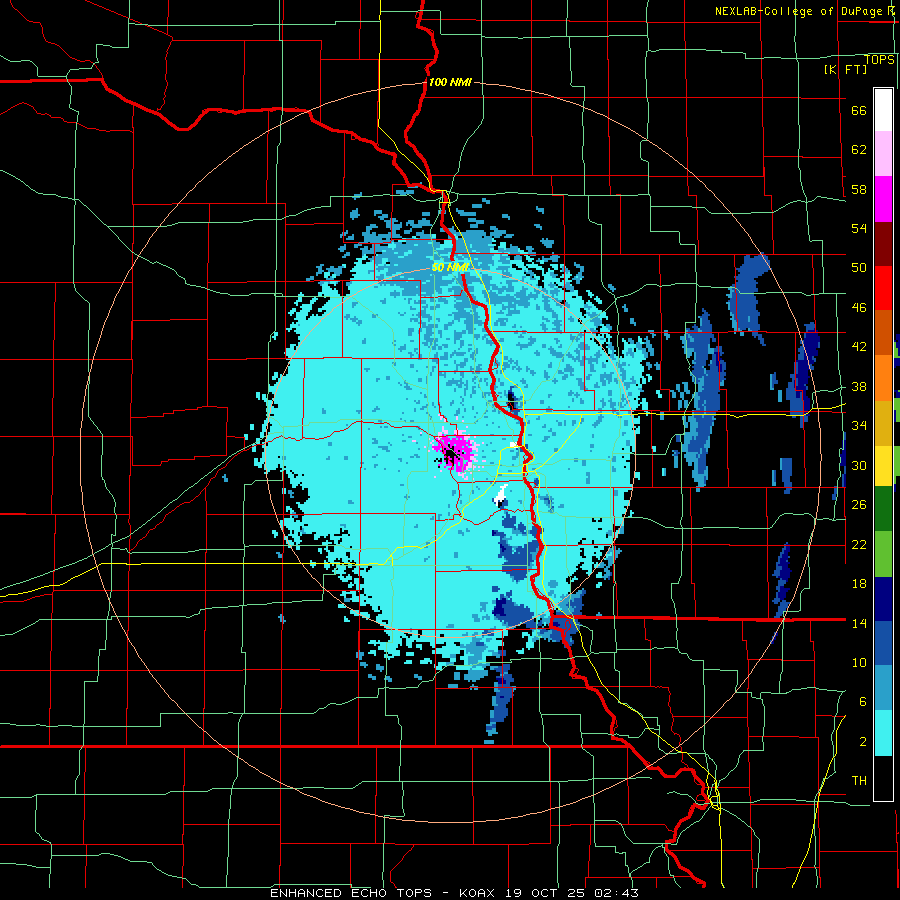Viewport: 900px width, 900px height.
Task: Click the "66" legend value
Action: coord(859,110)
